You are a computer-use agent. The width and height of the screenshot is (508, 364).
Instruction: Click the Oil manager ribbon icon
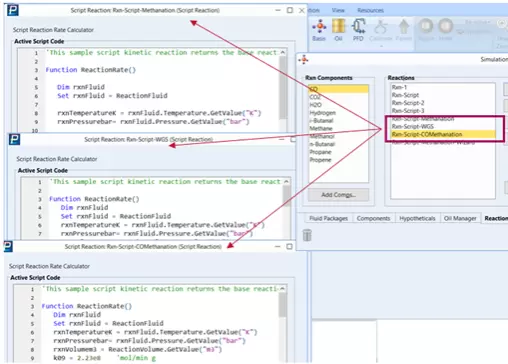pyautogui.click(x=338, y=30)
